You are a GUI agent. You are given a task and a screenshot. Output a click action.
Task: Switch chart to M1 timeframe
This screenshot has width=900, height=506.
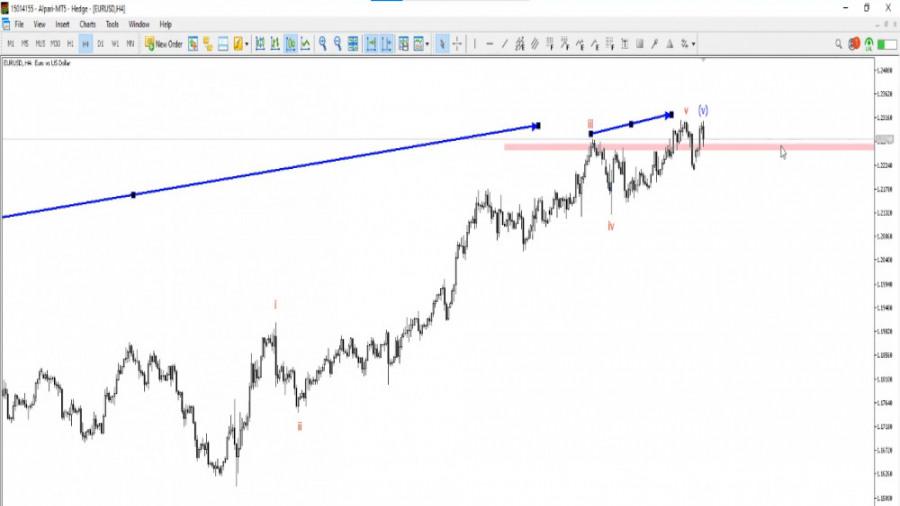click(10, 44)
